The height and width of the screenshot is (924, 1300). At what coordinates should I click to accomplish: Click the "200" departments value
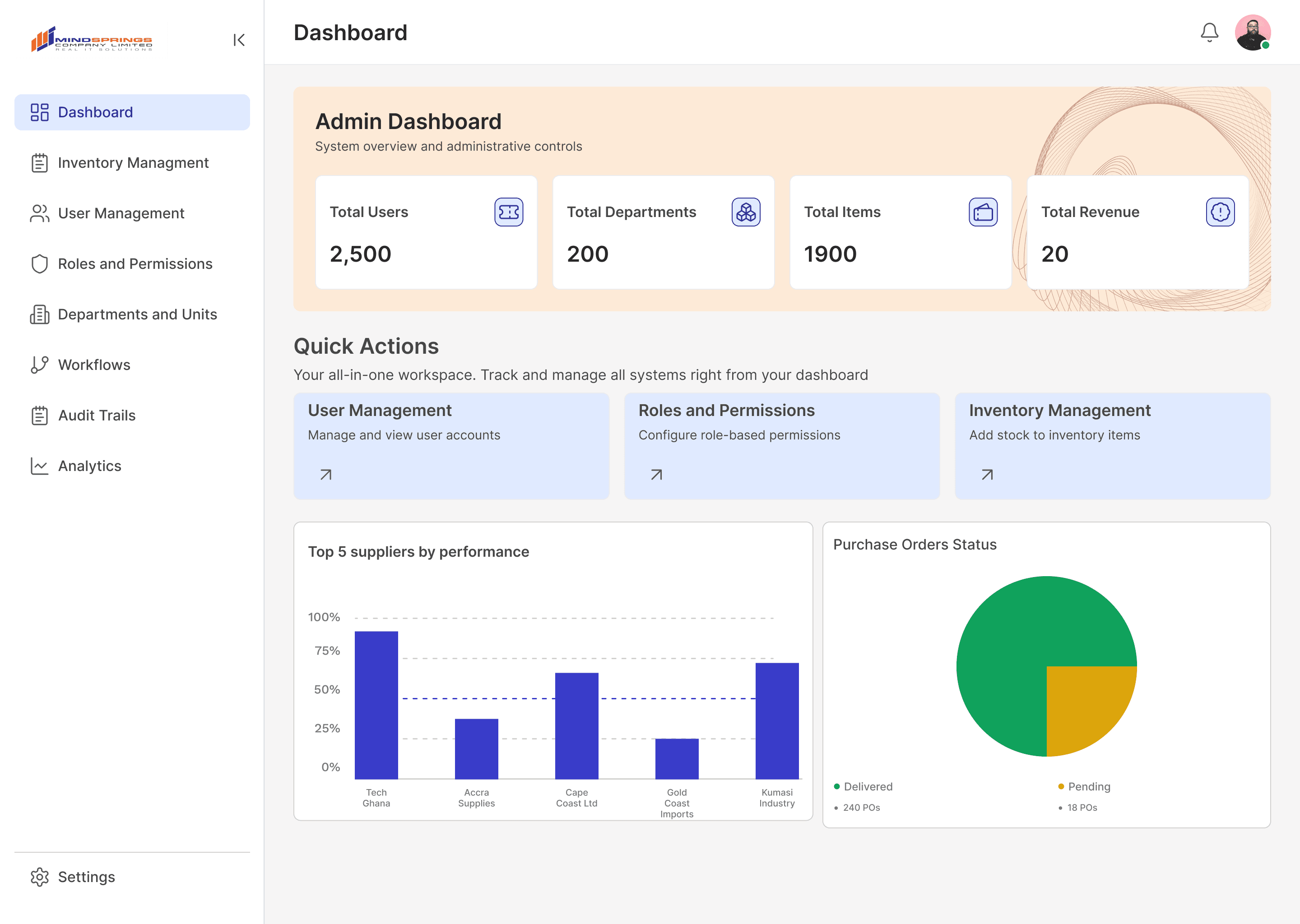click(587, 254)
